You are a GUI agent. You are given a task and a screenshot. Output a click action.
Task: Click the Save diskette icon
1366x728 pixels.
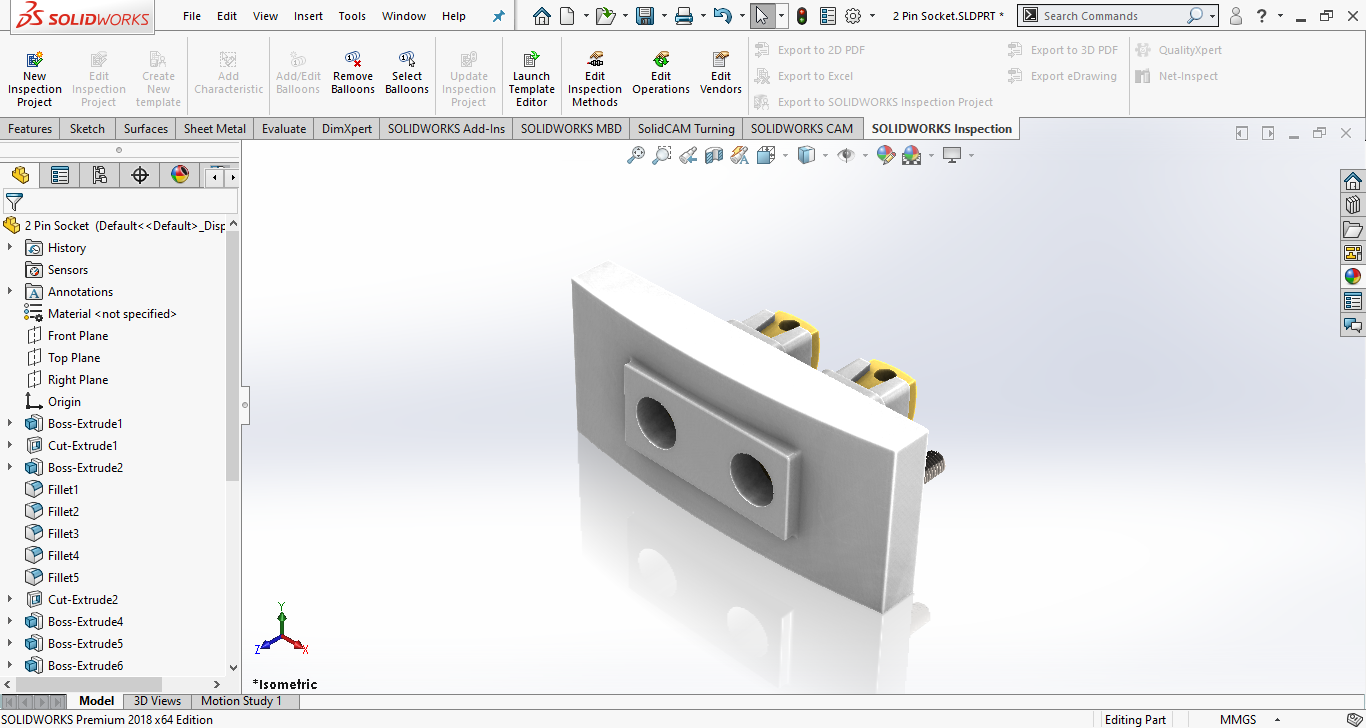[x=645, y=16]
